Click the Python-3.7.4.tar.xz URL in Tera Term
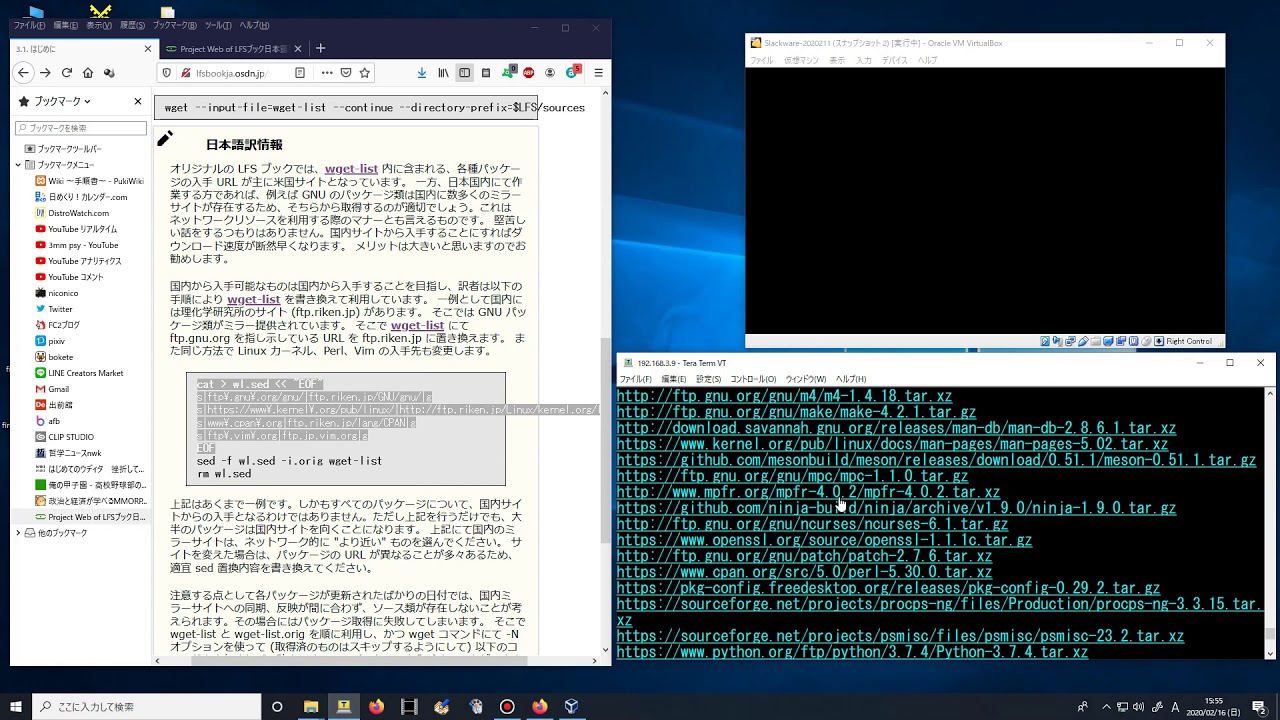 (852, 652)
